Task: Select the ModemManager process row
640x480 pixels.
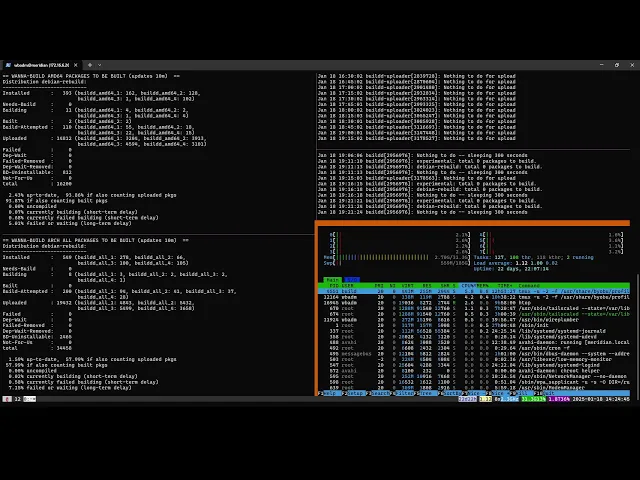Action: (x=474, y=387)
